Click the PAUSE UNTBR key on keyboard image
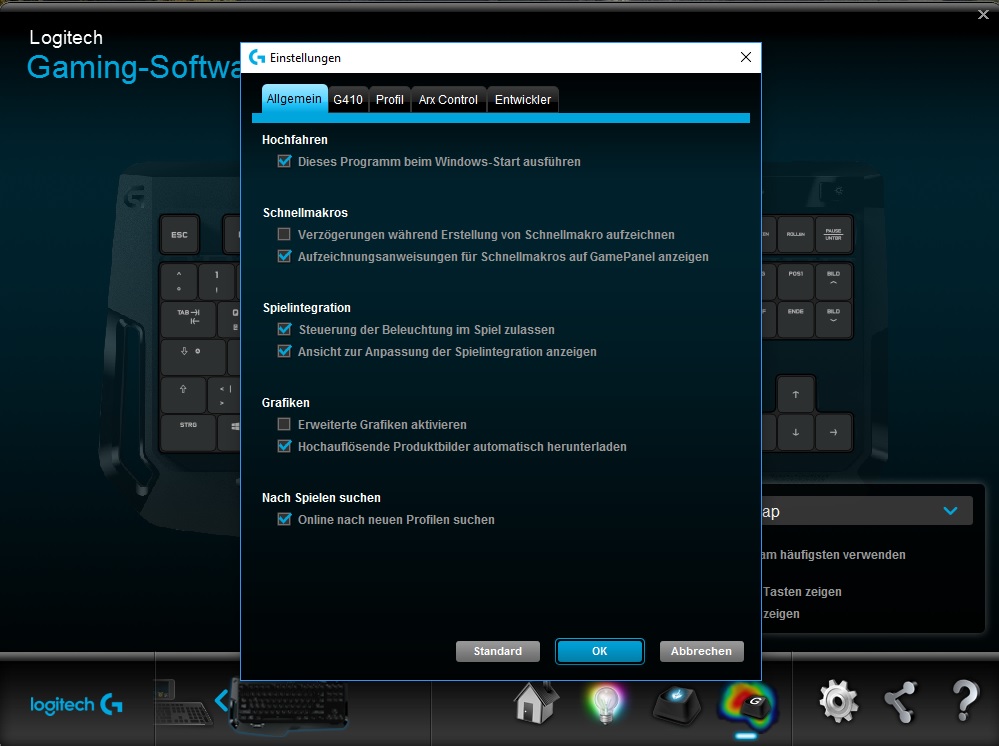Image resolution: width=999 pixels, height=746 pixels. 833,234
